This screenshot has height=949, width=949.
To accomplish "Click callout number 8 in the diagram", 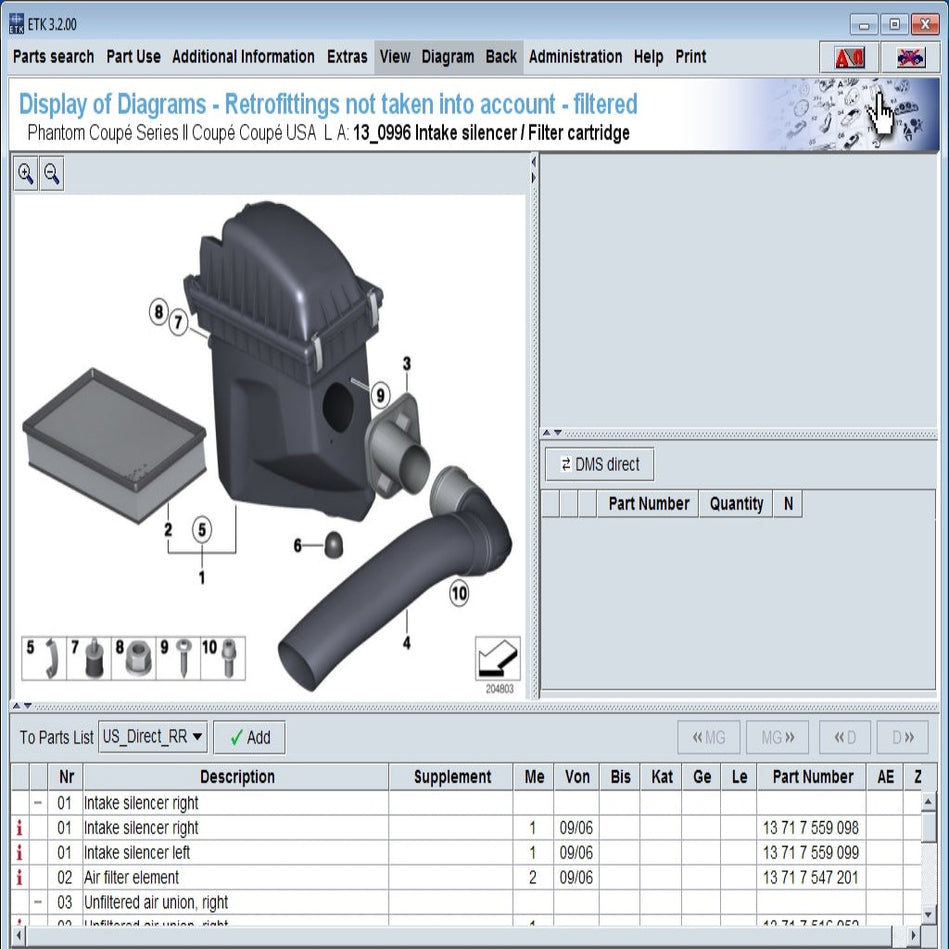I will [159, 312].
